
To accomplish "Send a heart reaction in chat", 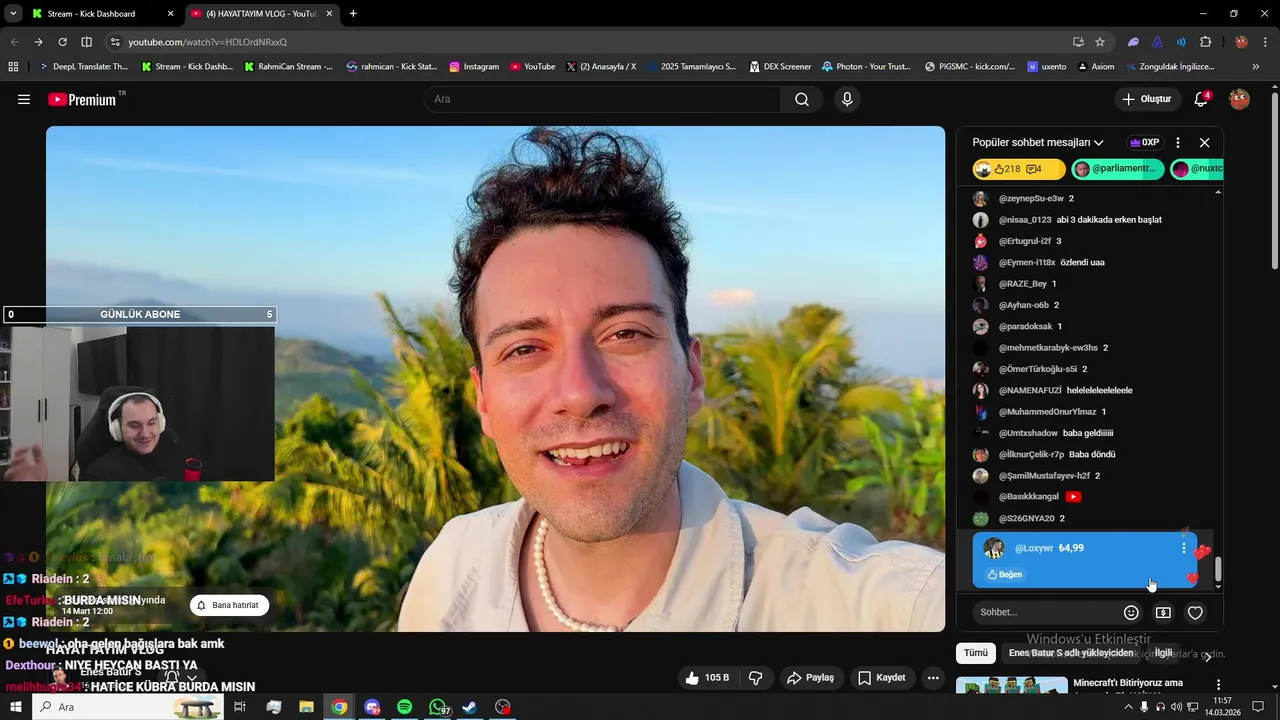I will 1195,612.
